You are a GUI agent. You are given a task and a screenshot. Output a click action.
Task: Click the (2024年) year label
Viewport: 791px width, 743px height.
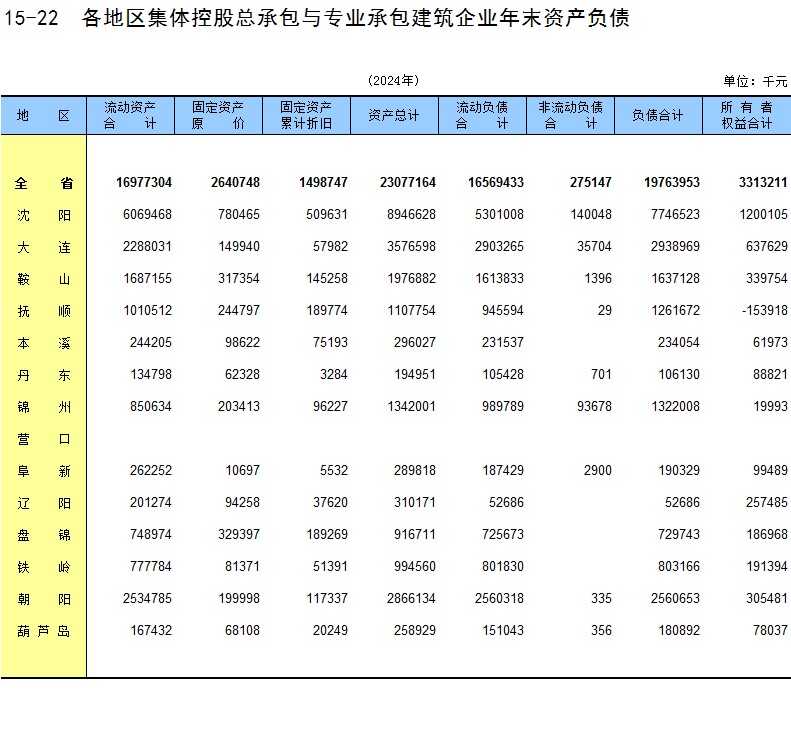tap(393, 81)
